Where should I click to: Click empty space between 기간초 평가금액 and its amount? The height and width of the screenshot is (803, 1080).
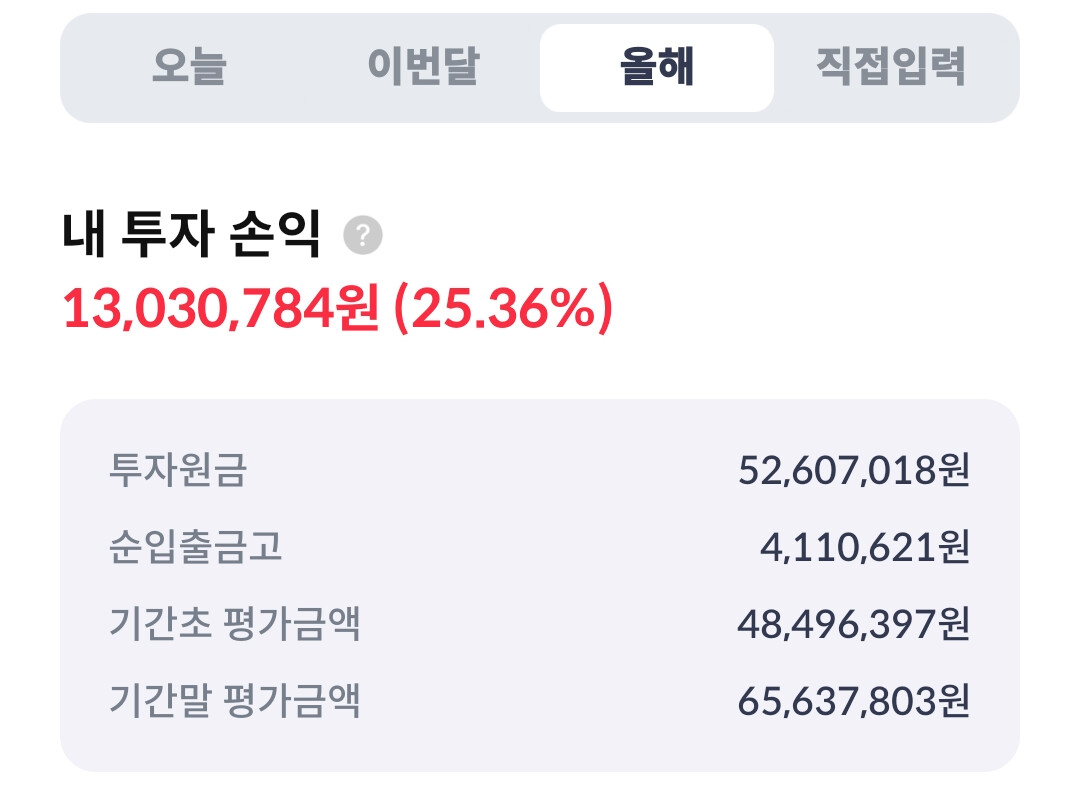point(550,624)
